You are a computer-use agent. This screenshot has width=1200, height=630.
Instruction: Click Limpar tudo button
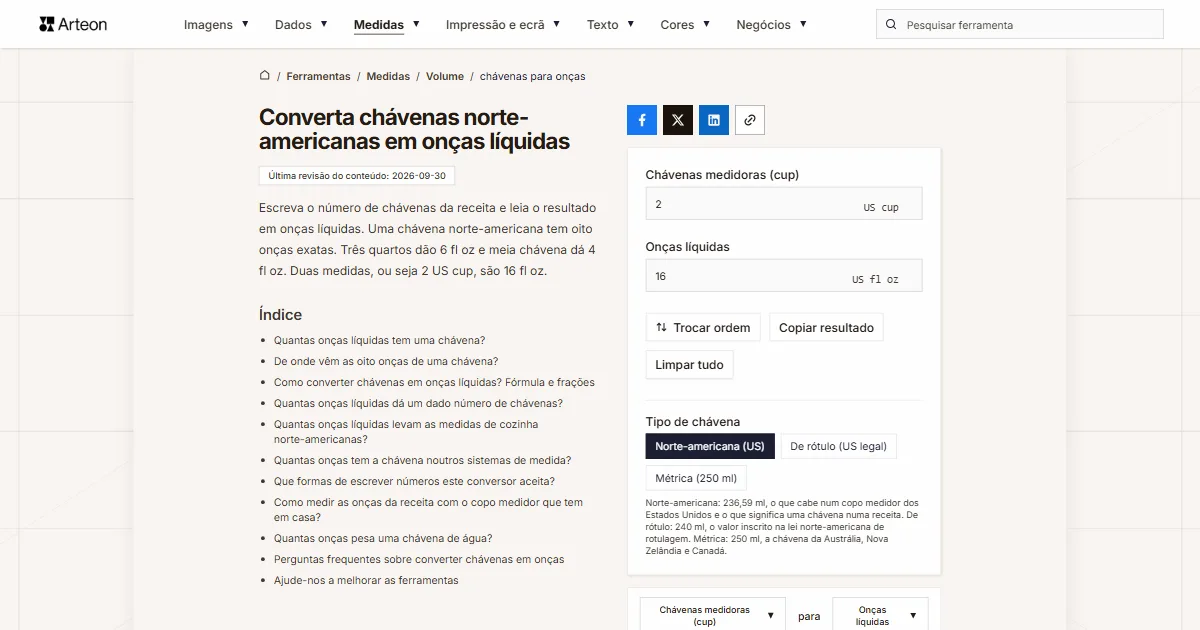[689, 365]
